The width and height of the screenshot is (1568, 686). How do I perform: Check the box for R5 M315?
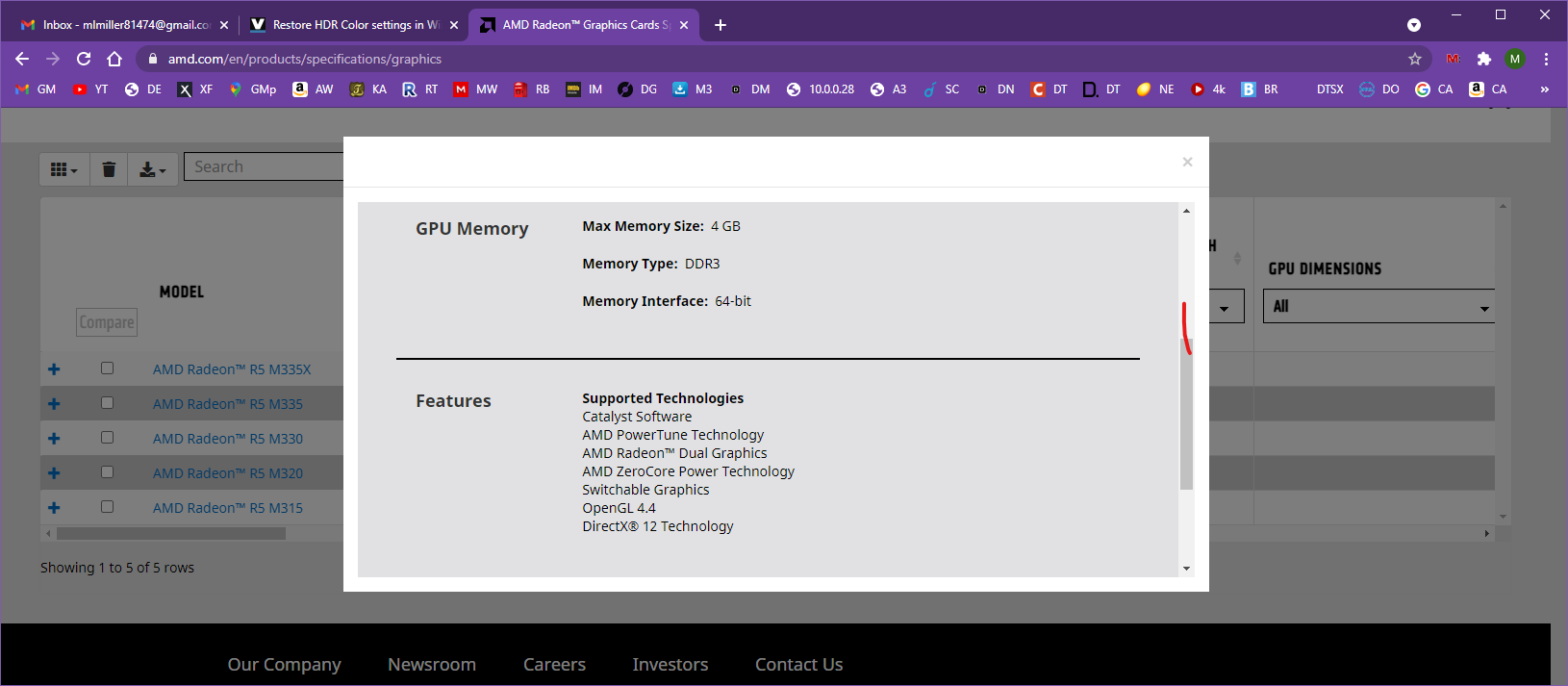point(107,507)
